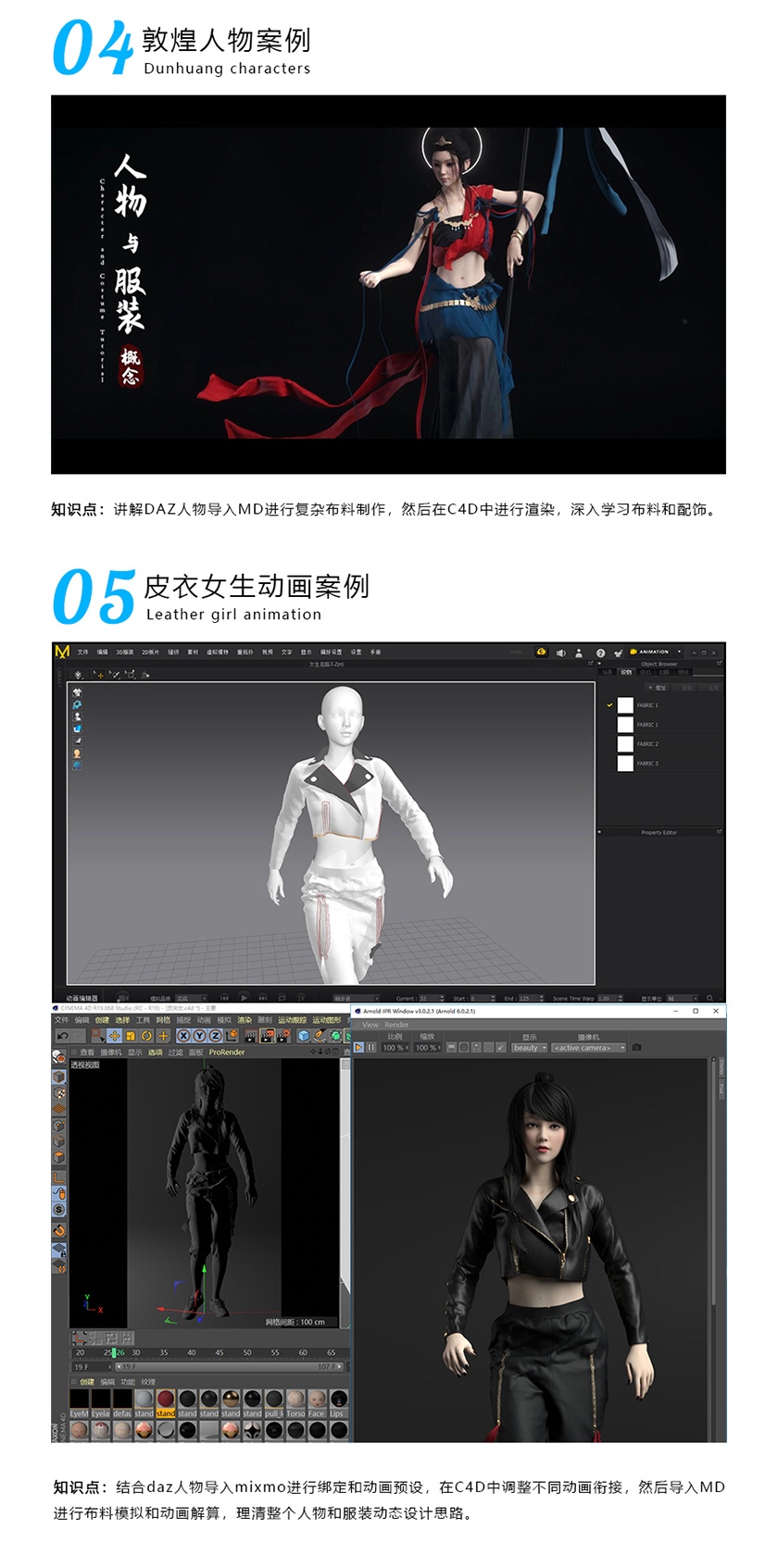Open the beauty display dropdown
The height and width of the screenshot is (1568, 778).
530,1048
